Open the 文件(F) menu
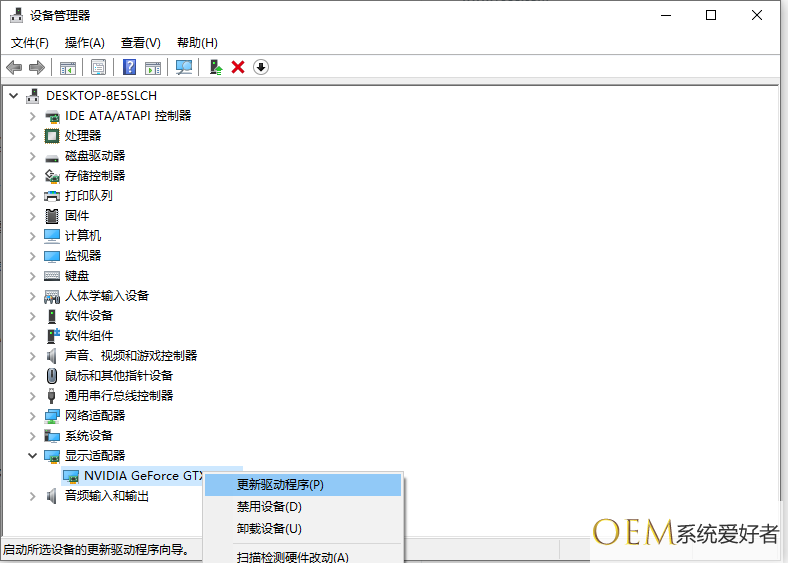Viewport: 788px width, 563px height. tap(29, 43)
